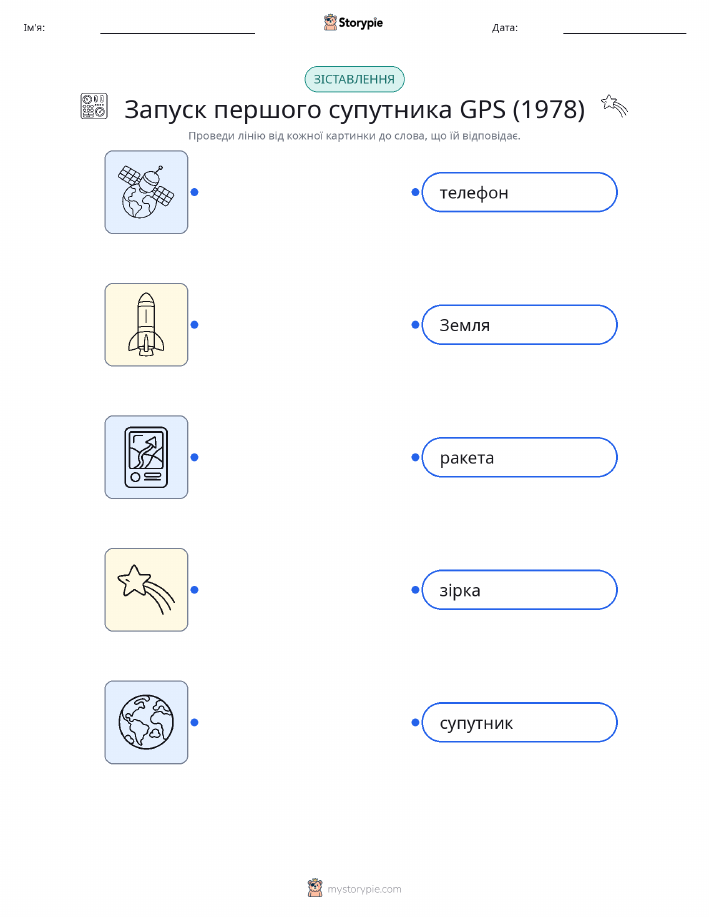Viewport: 709px width, 917px height.
Task: Click the name line after Ім'я
Action: 177,33
